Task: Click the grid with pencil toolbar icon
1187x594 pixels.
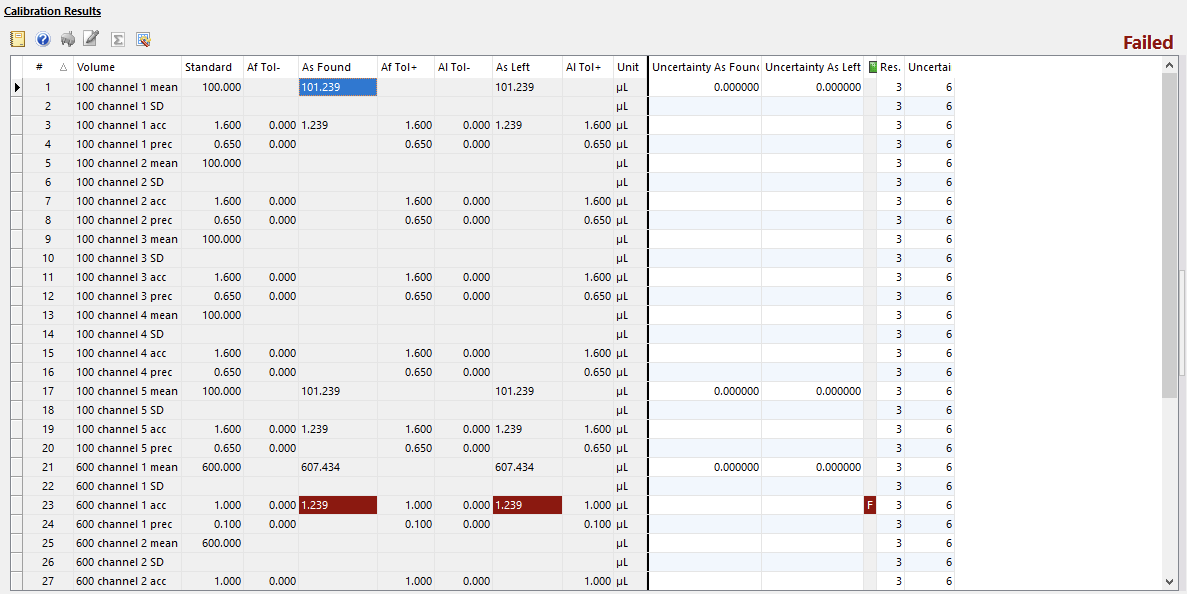Action: point(143,39)
